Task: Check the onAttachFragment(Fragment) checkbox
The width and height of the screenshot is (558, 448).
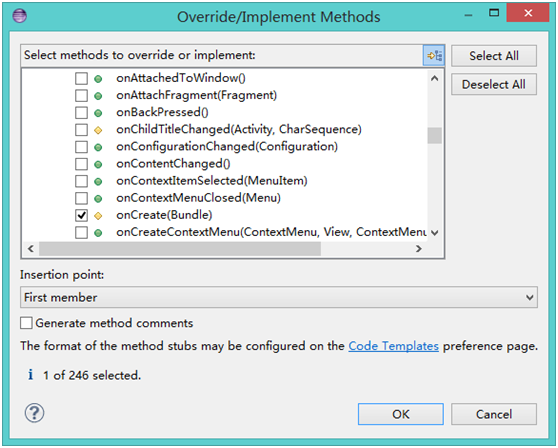Action: click(81, 95)
